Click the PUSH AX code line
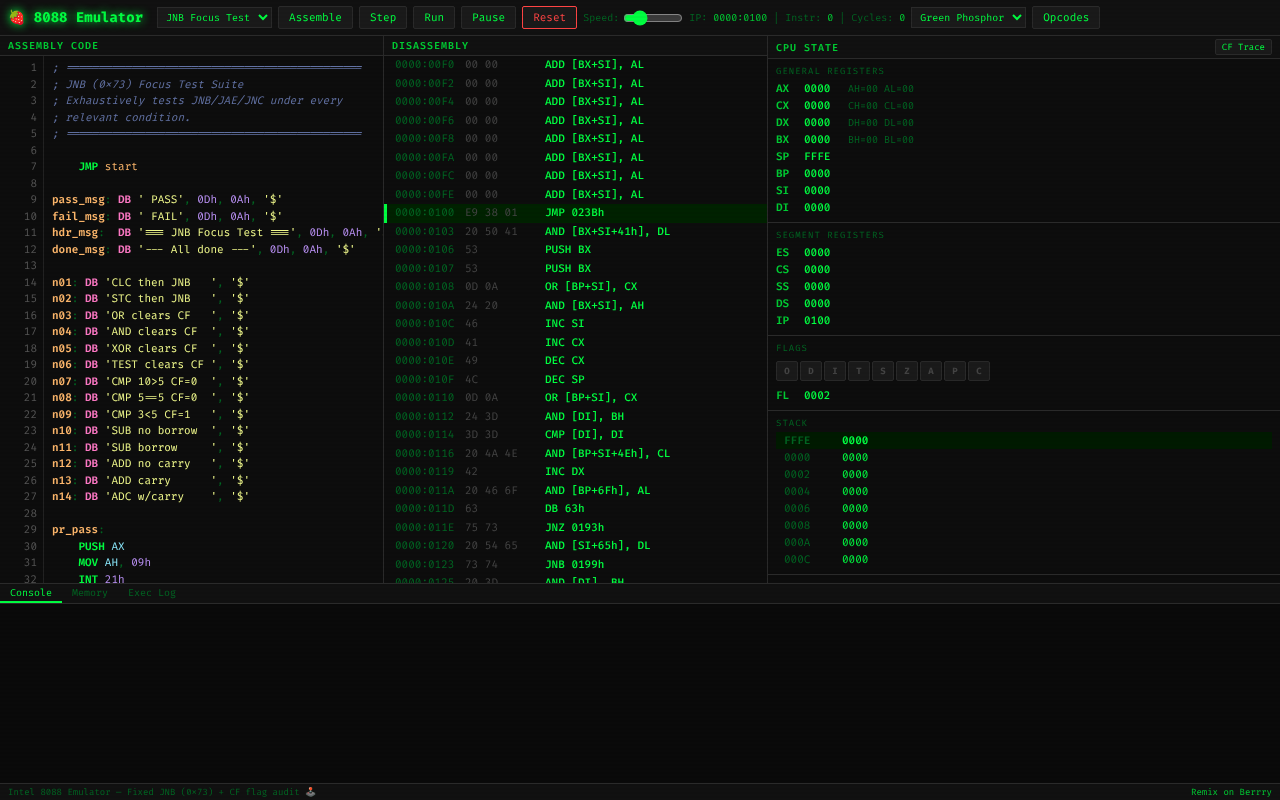 101,547
